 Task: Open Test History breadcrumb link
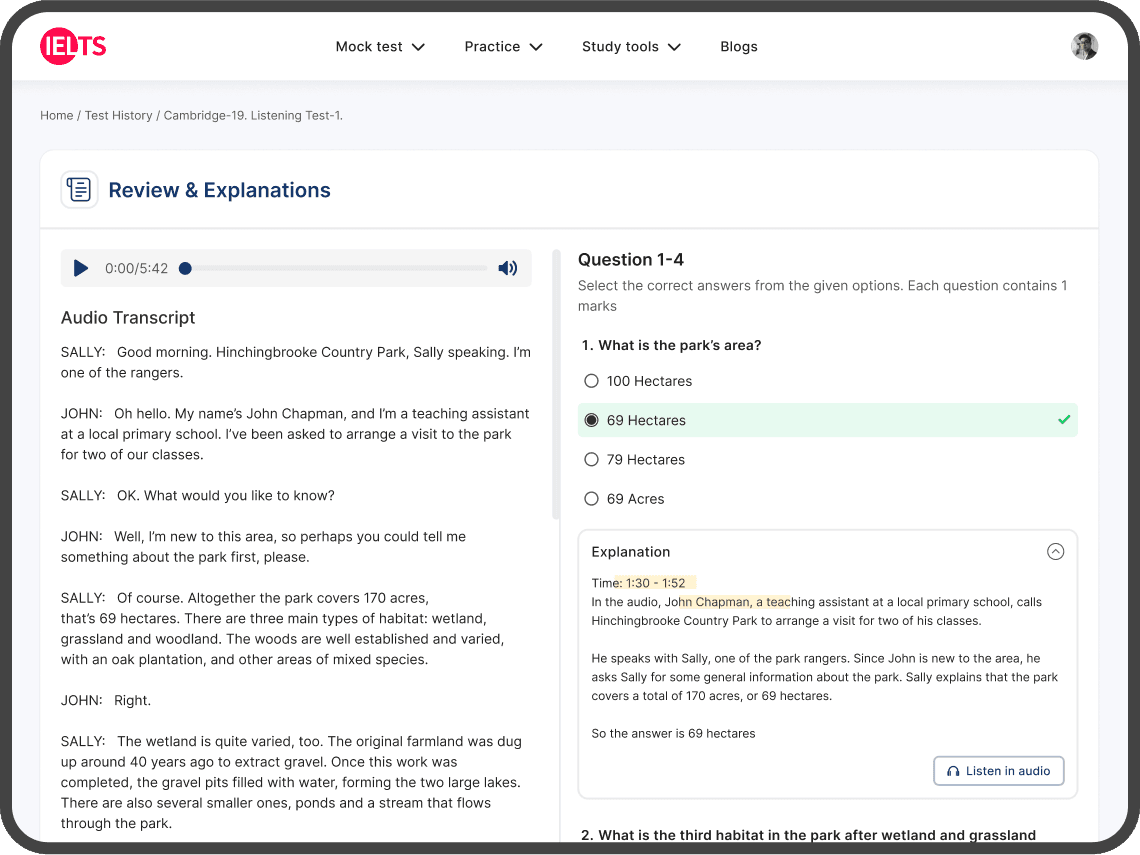tap(118, 115)
